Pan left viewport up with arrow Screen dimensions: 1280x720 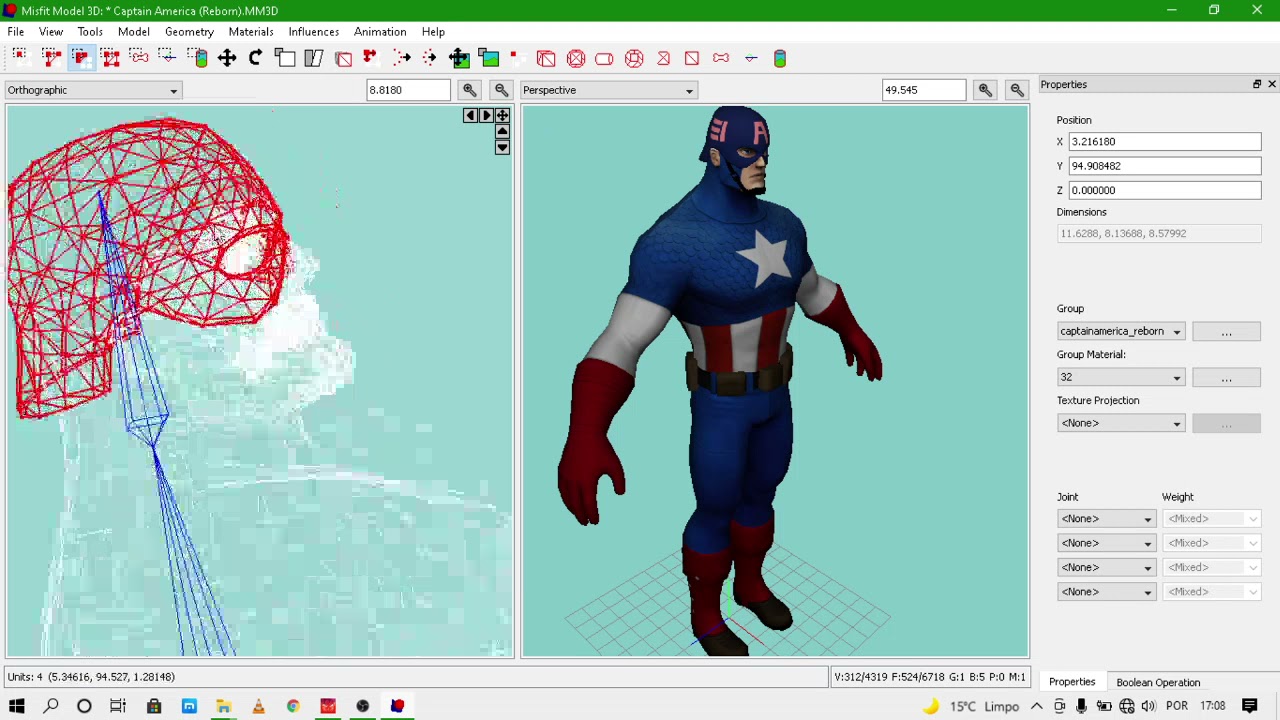click(x=502, y=132)
